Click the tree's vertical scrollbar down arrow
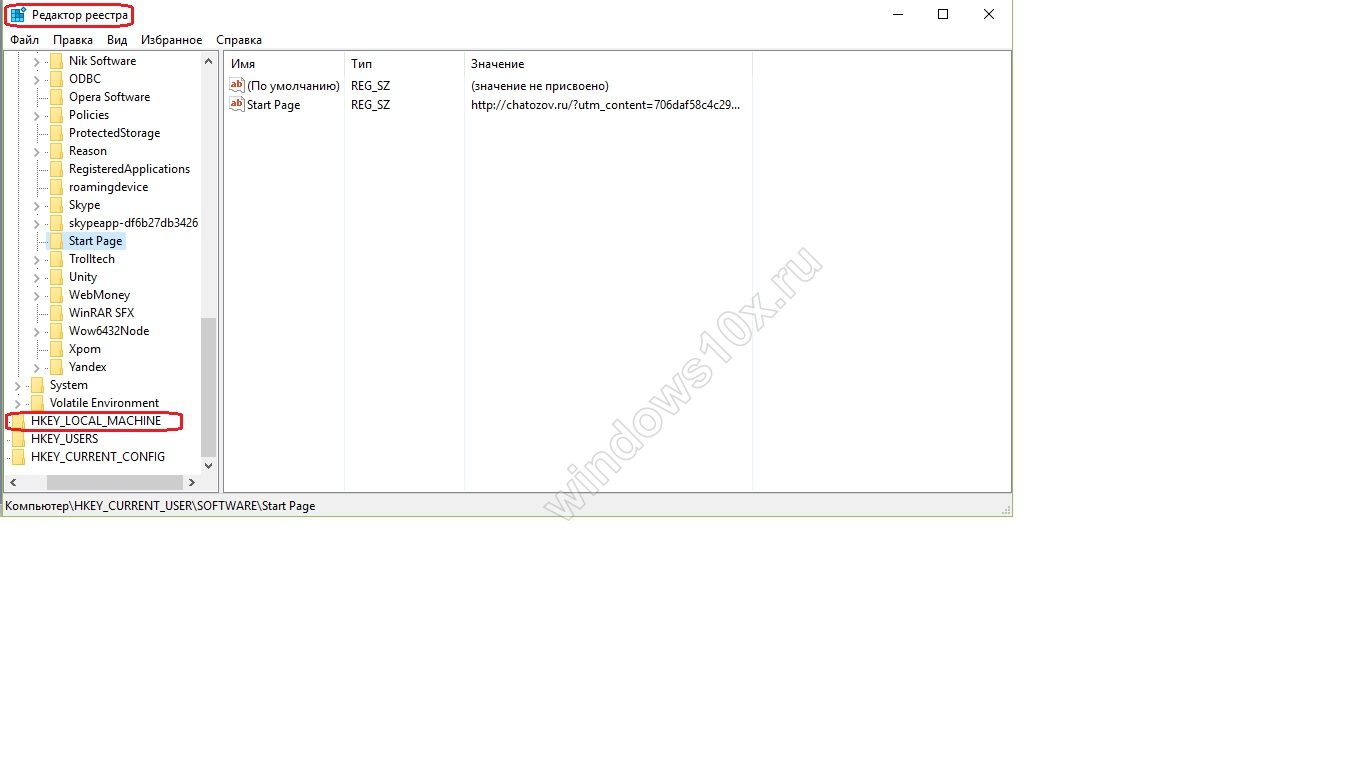This screenshot has width=1366, height=768. (x=209, y=465)
